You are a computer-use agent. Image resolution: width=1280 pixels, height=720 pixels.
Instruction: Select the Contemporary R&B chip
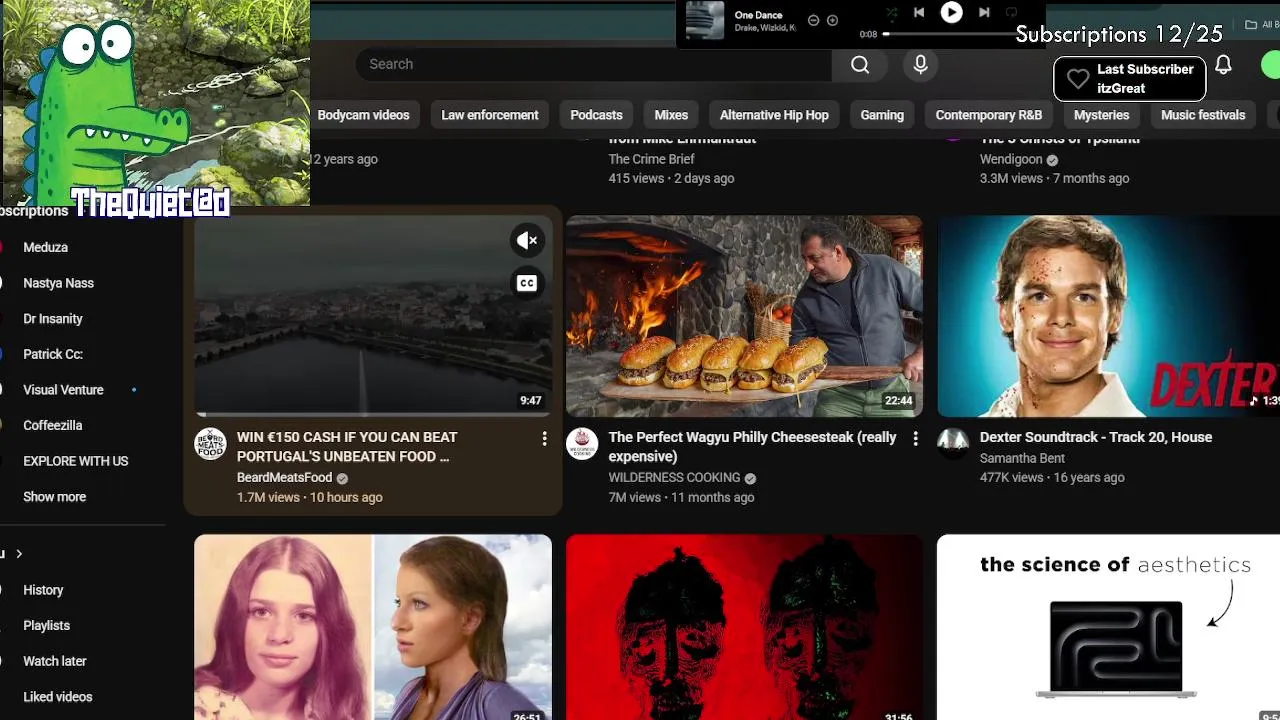pos(989,115)
